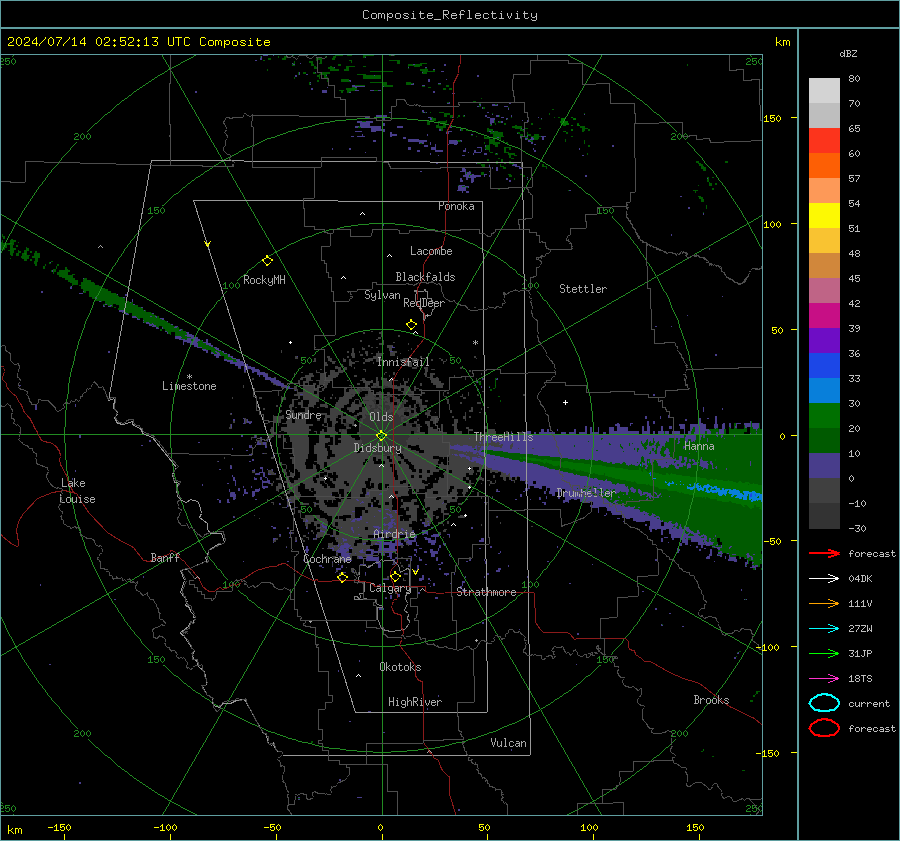Viewport: 900px width, 841px height.
Task: Click the Lacombe city label
Action: coord(431,251)
